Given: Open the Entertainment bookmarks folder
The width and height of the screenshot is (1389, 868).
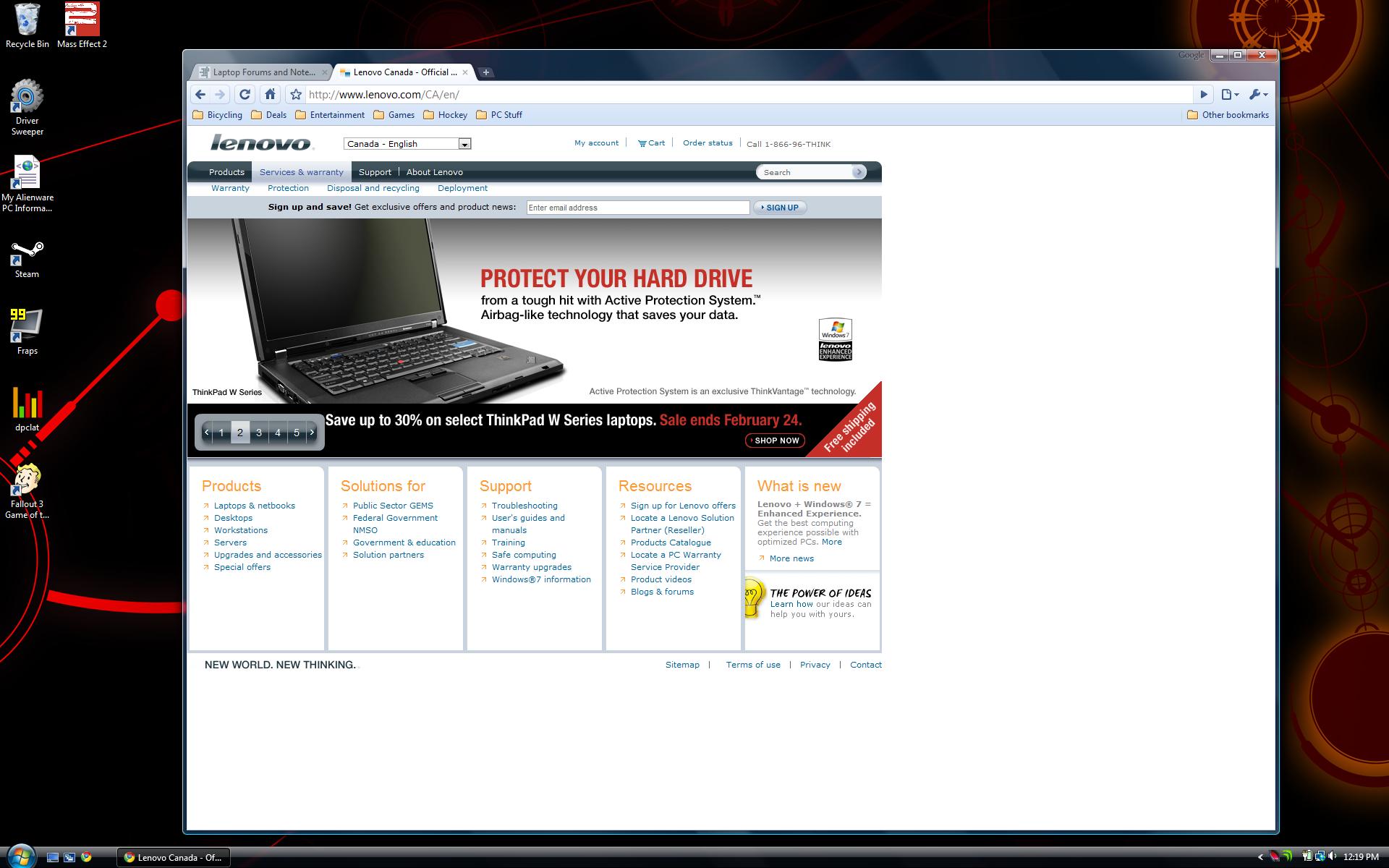Looking at the screenshot, I should pyautogui.click(x=330, y=115).
